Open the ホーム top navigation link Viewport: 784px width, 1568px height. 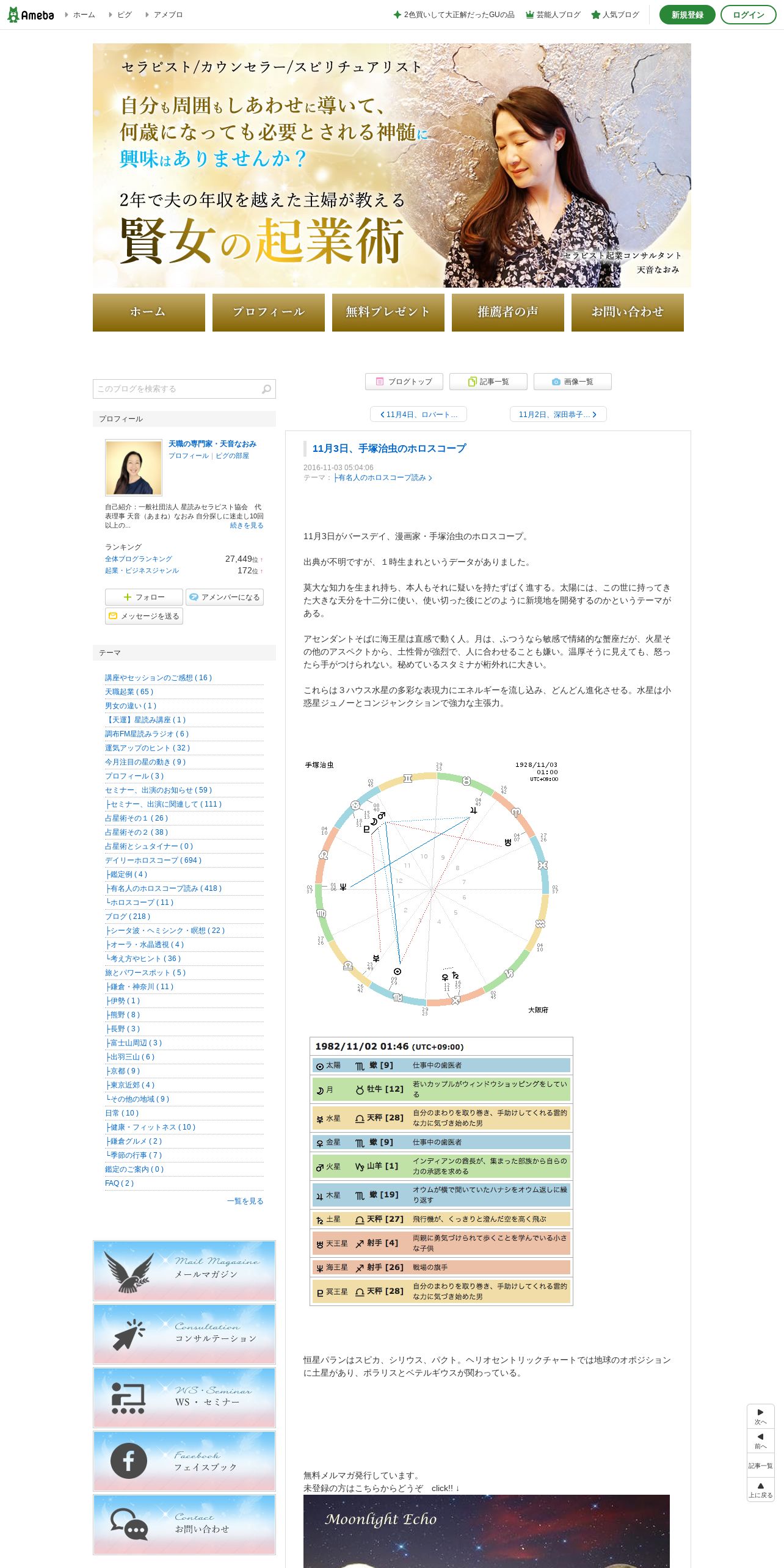(x=80, y=15)
